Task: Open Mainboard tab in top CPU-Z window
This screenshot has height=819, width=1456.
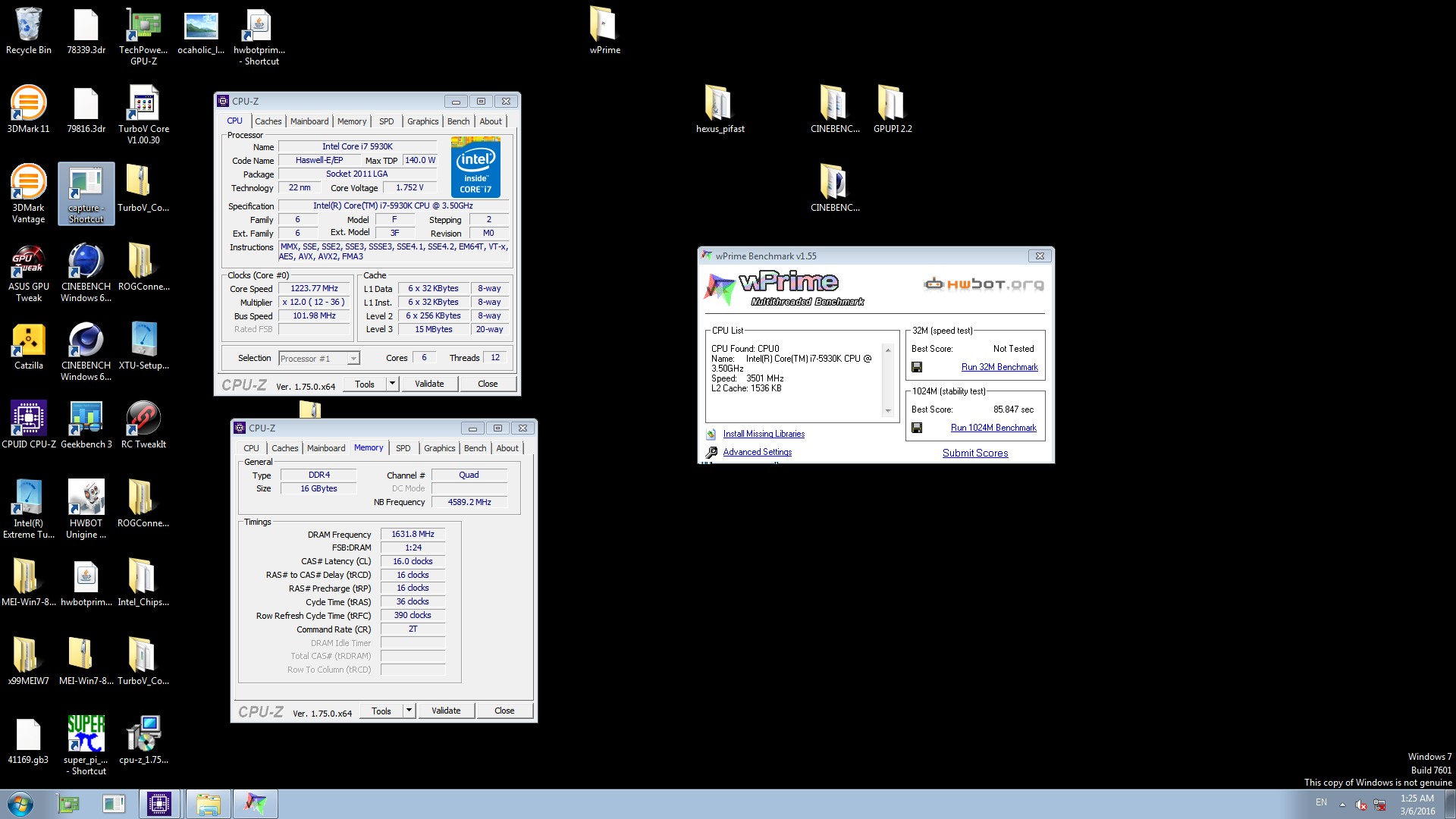Action: 309,121
